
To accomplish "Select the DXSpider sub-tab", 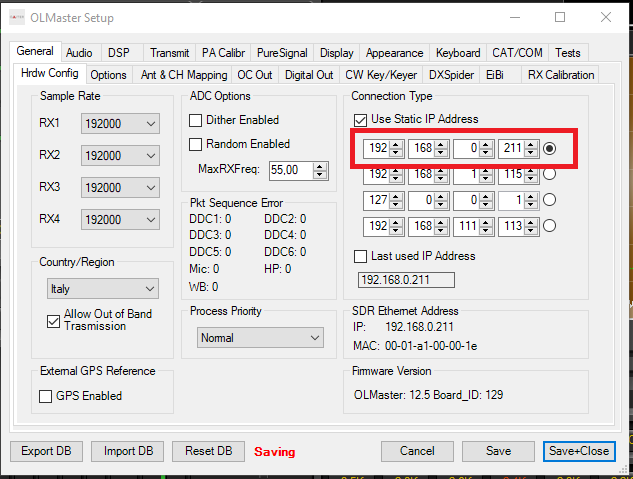I will [x=451, y=75].
